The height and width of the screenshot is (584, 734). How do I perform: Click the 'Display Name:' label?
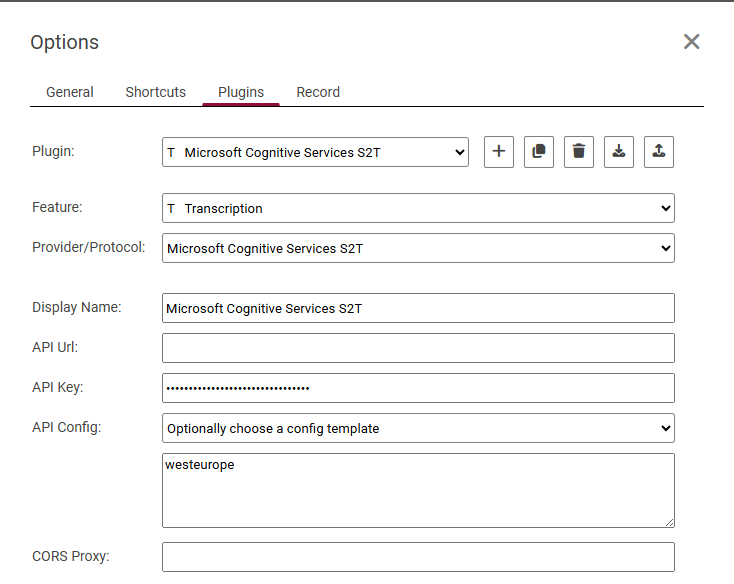tap(77, 307)
